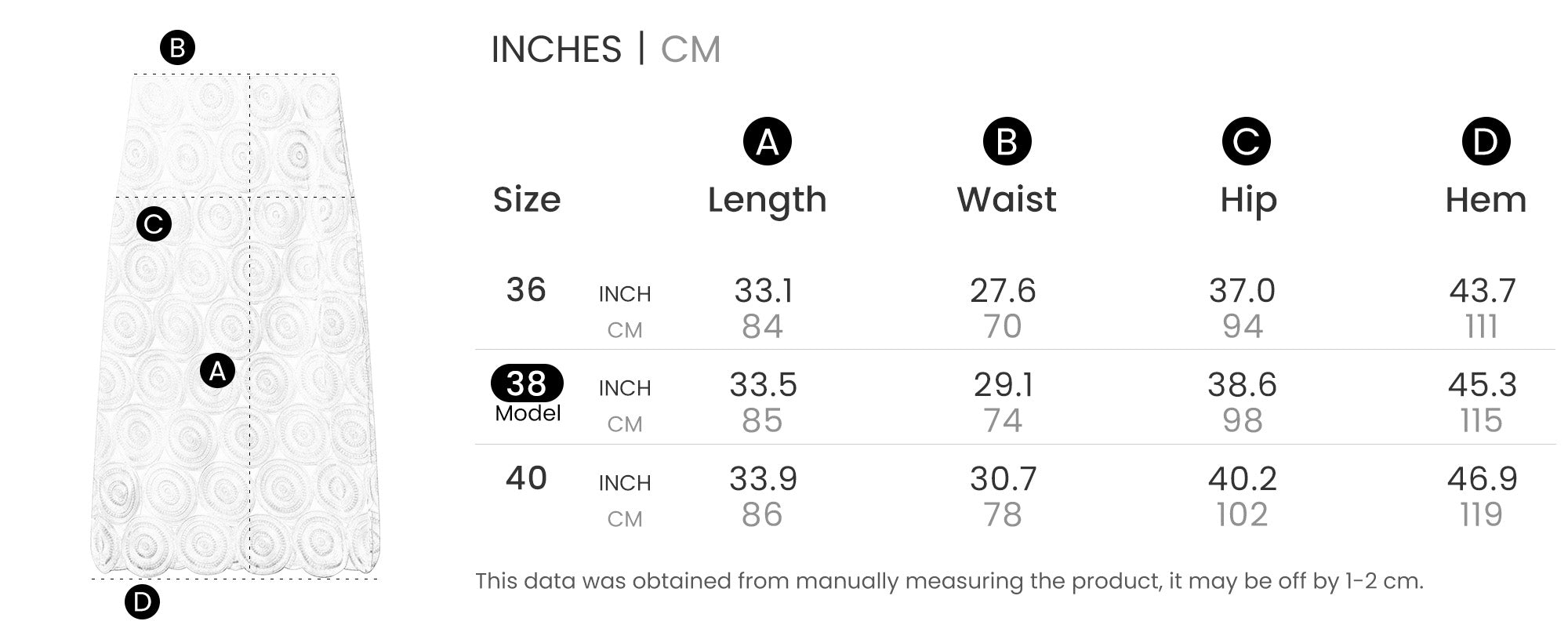Select the INCHES unit toggle
The width and height of the screenshot is (1568, 632).
(556, 49)
